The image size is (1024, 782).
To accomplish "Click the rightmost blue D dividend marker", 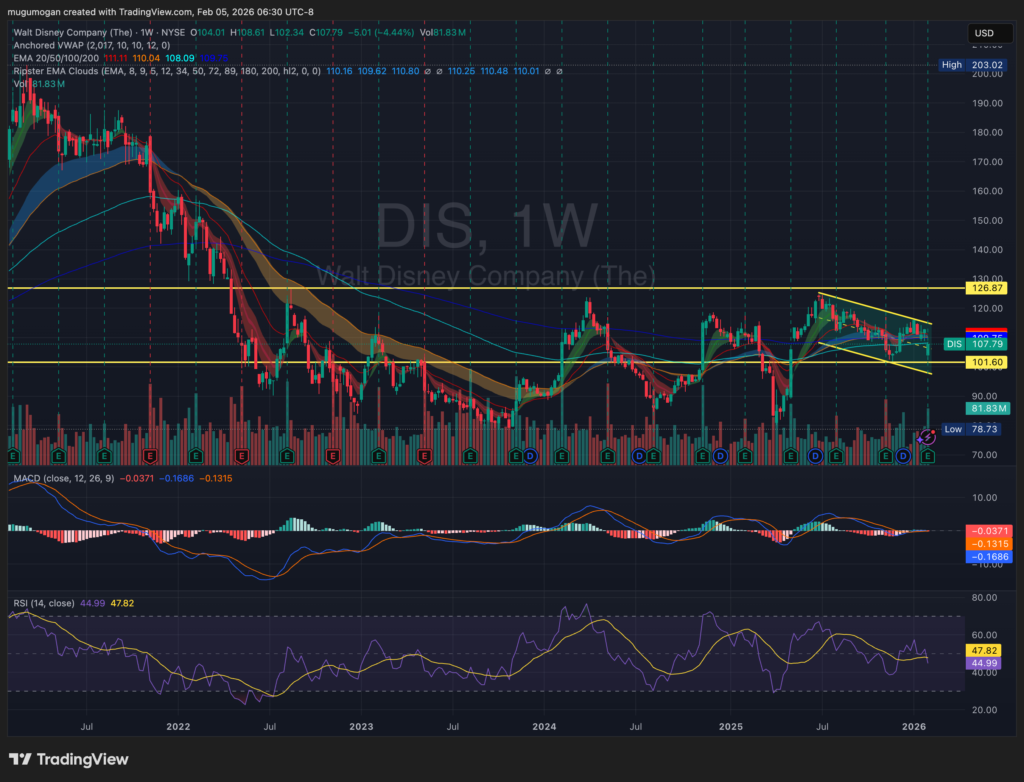I will click(x=903, y=456).
